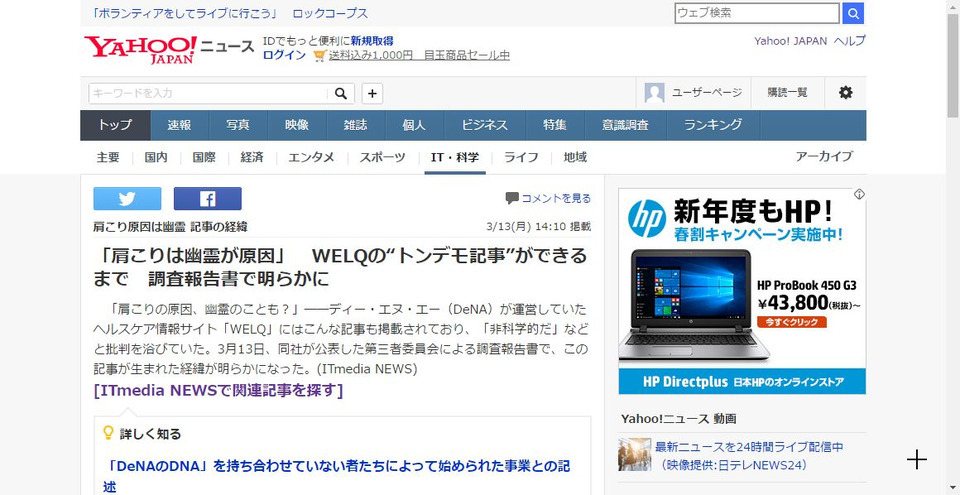The width and height of the screenshot is (960, 495).
Task: Open the 地域 category
Action: pyautogui.click(x=576, y=157)
